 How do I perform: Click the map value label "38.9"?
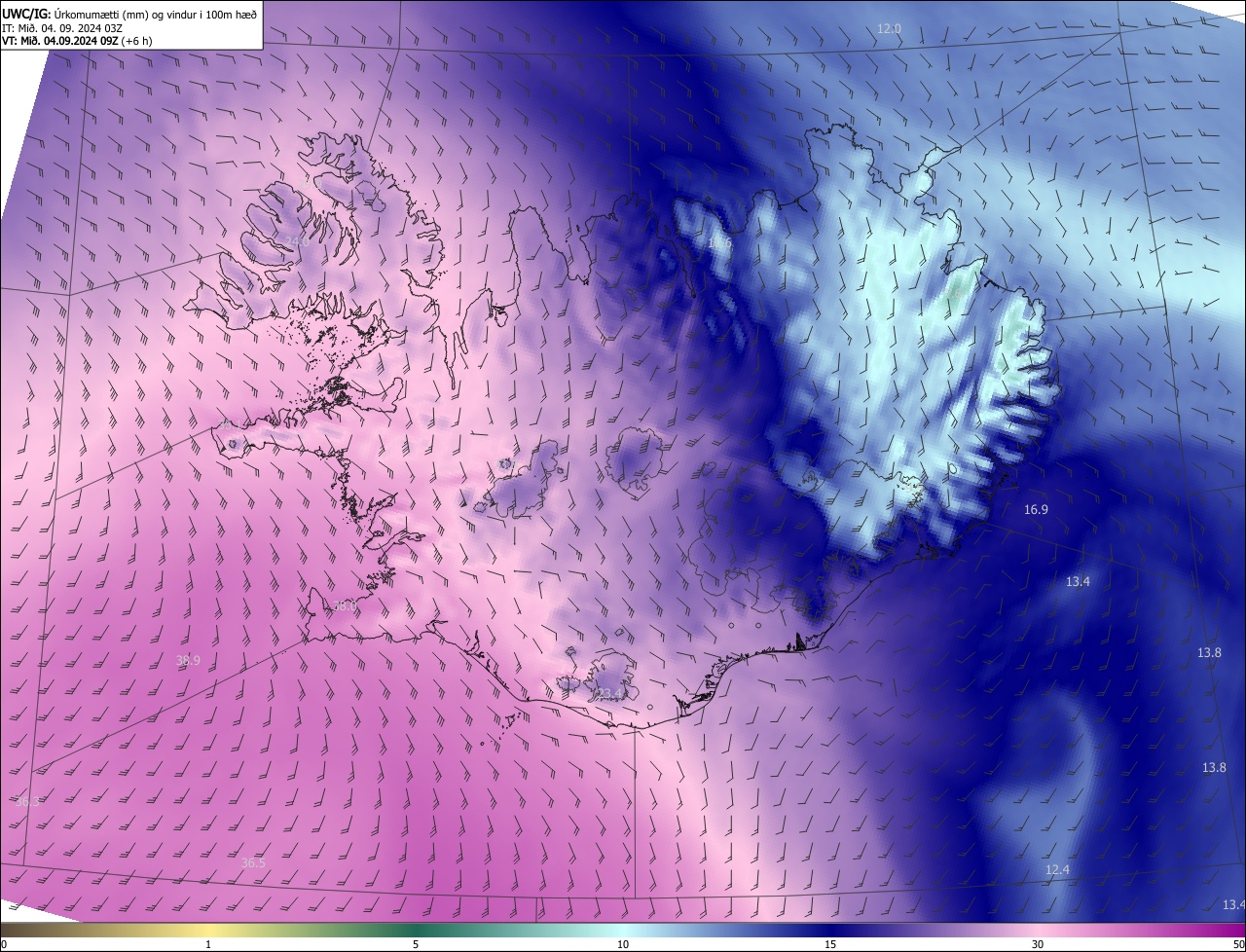188,660
